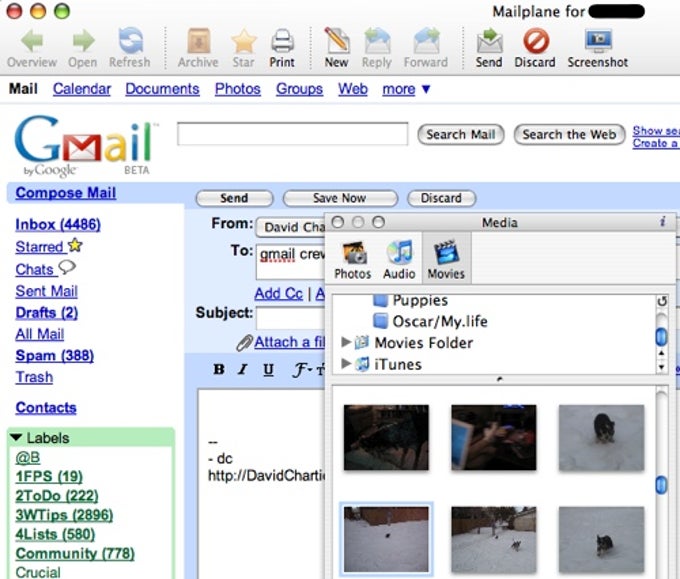
Task: Click the Subject input field
Action: 291,317
